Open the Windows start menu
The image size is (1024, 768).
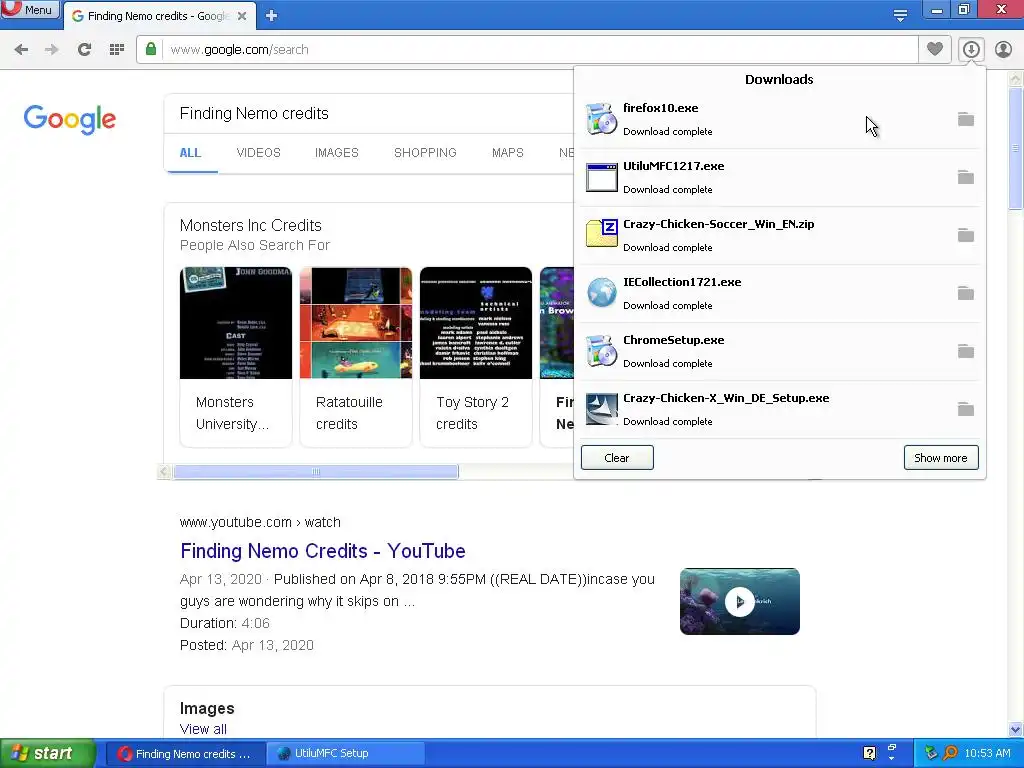pos(47,754)
